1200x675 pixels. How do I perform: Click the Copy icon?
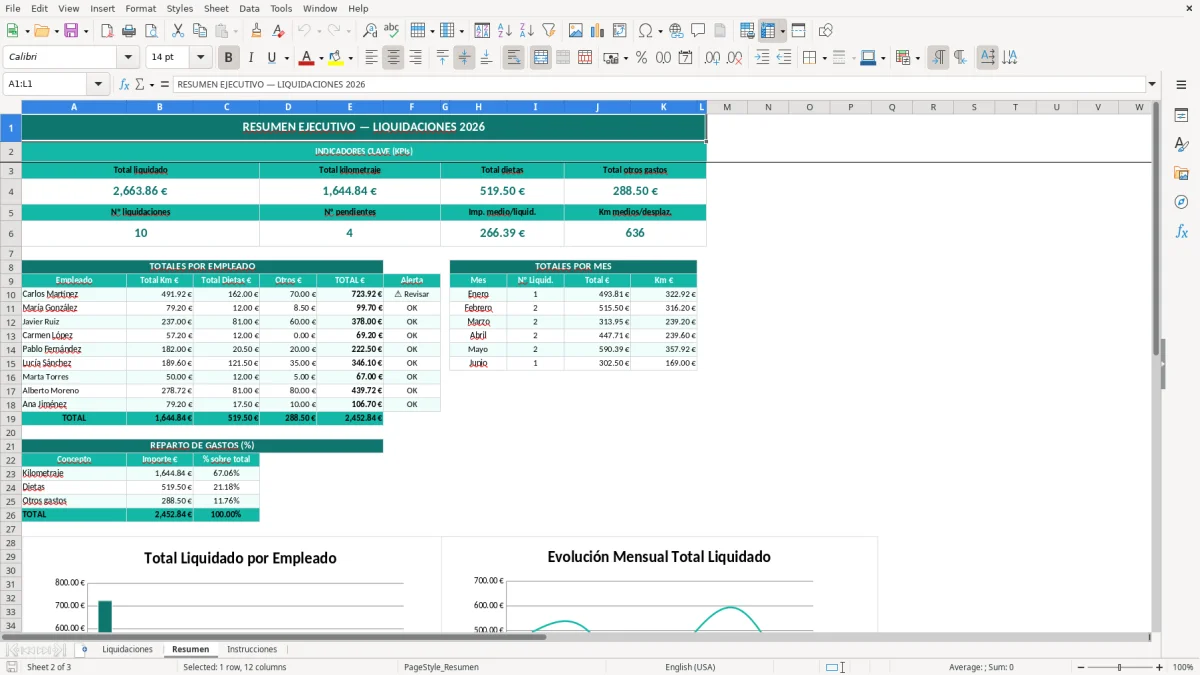coord(200,31)
